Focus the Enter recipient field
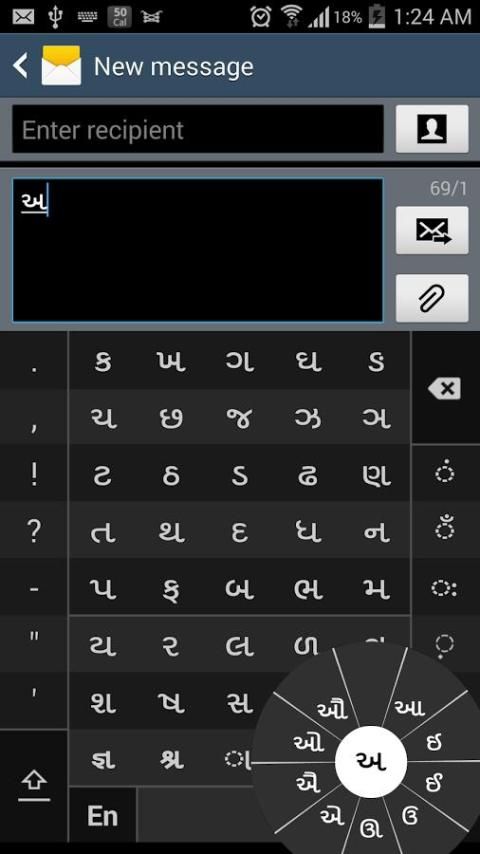Screen dimensions: 480x854 [x=198, y=129]
